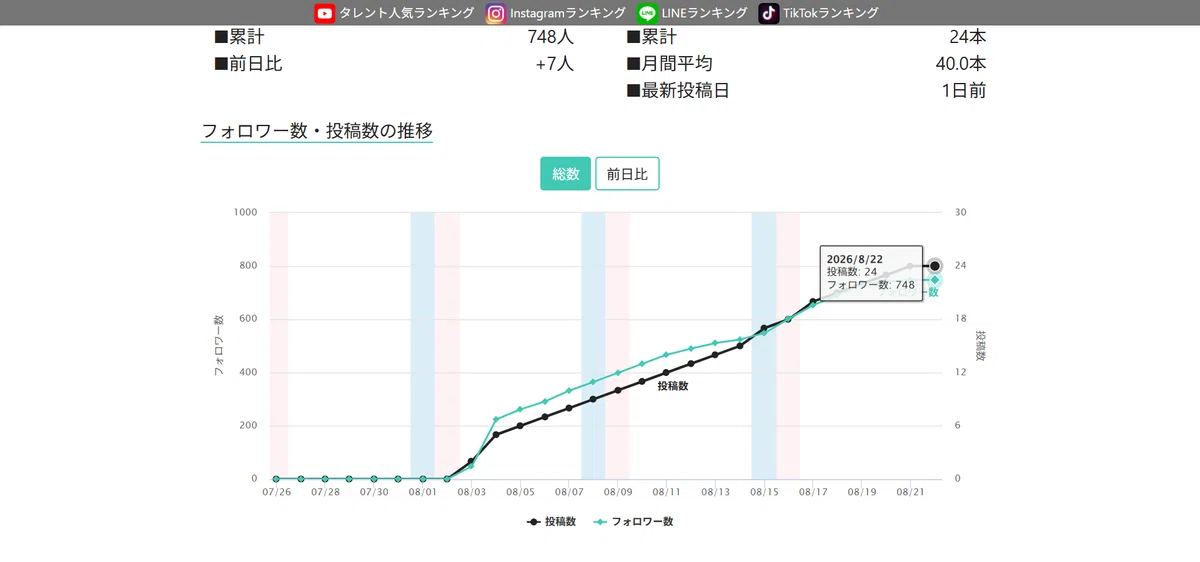
Task: Open LINEランキング link
Action: [x=704, y=13]
